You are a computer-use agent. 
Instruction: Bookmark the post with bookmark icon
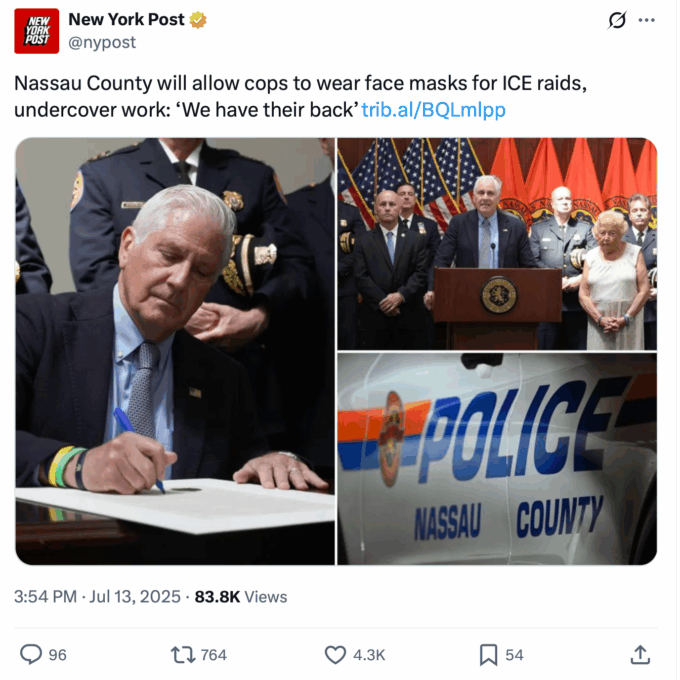click(x=488, y=655)
